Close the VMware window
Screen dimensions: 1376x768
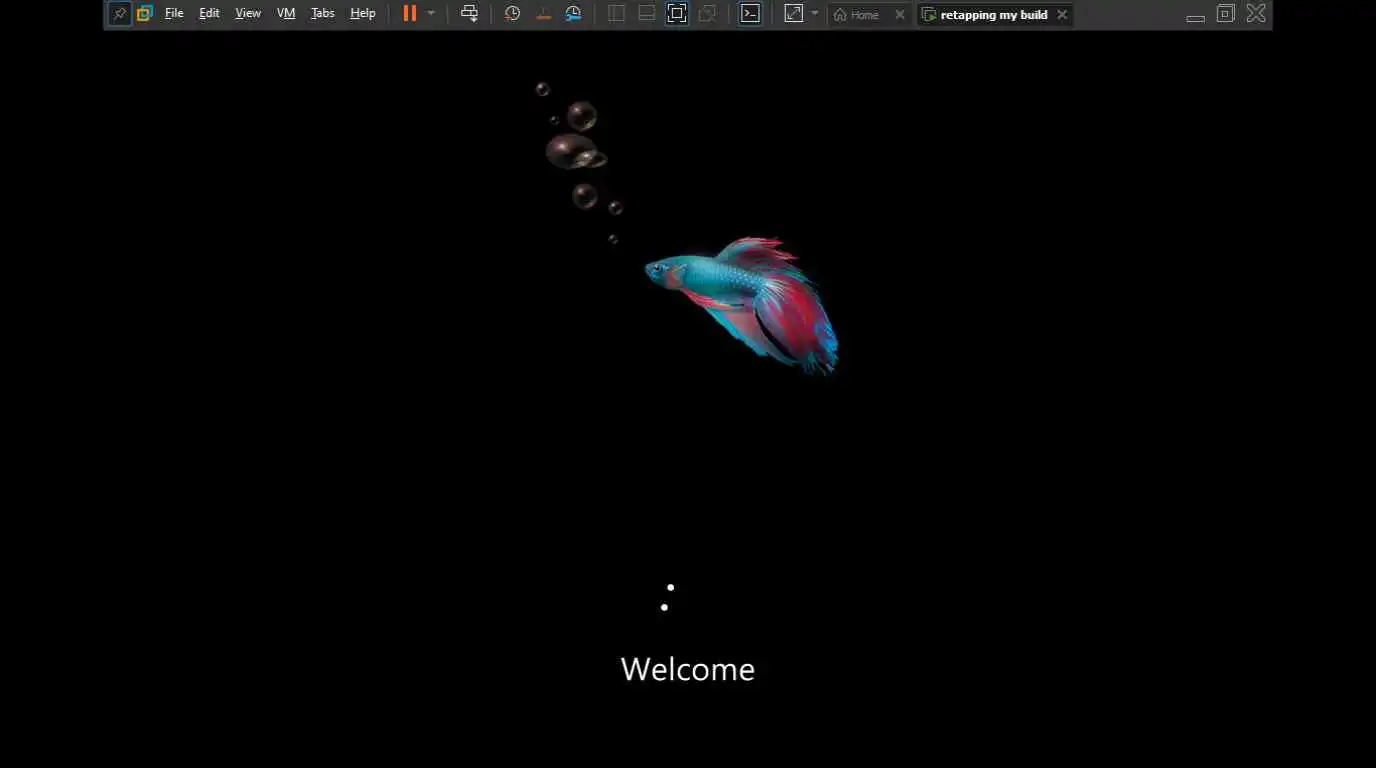[1256, 13]
